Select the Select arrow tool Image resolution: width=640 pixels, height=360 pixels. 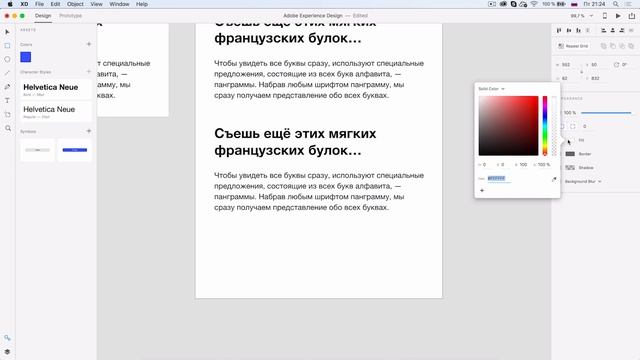(7, 32)
